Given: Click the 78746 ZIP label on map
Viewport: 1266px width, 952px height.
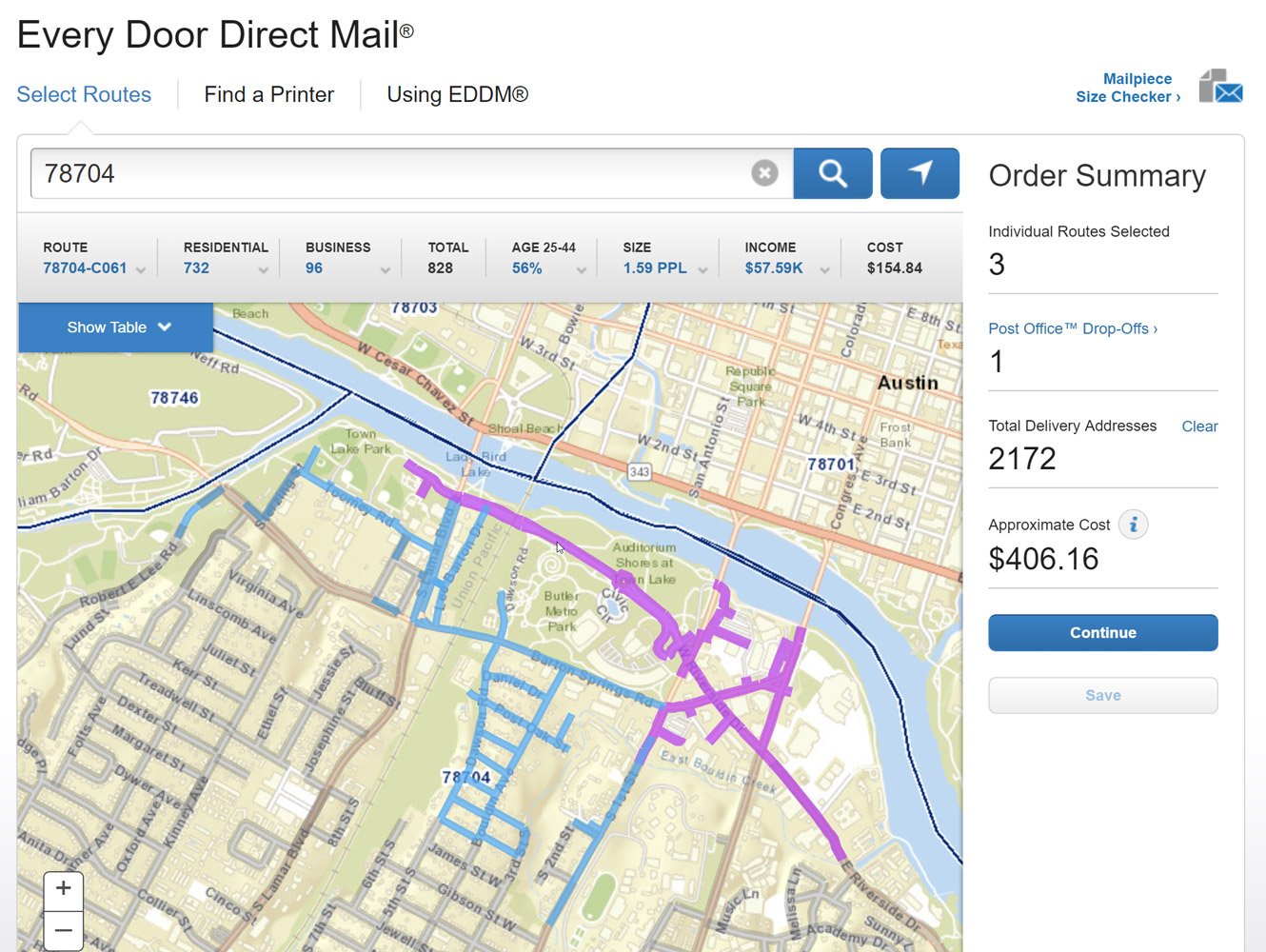Looking at the screenshot, I should pos(174,398).
